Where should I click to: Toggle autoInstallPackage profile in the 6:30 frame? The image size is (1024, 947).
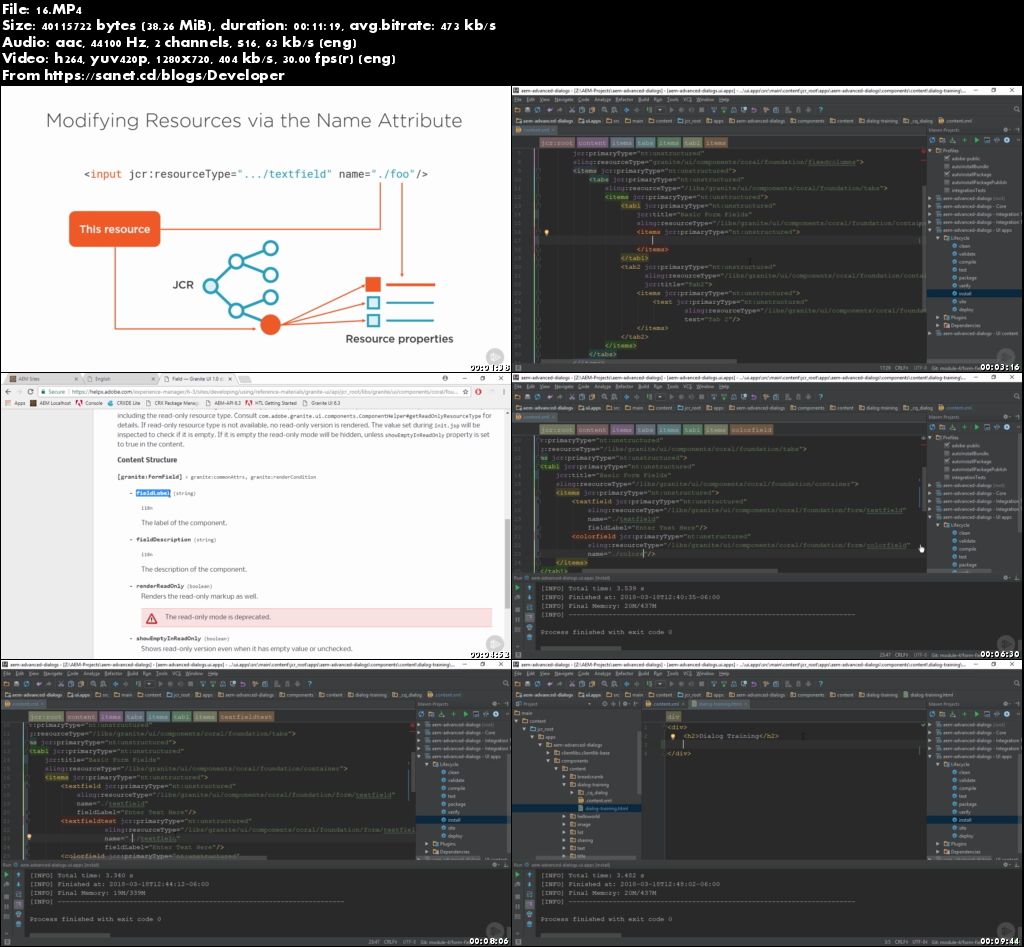pyautogui.click(x=946, y=461)
